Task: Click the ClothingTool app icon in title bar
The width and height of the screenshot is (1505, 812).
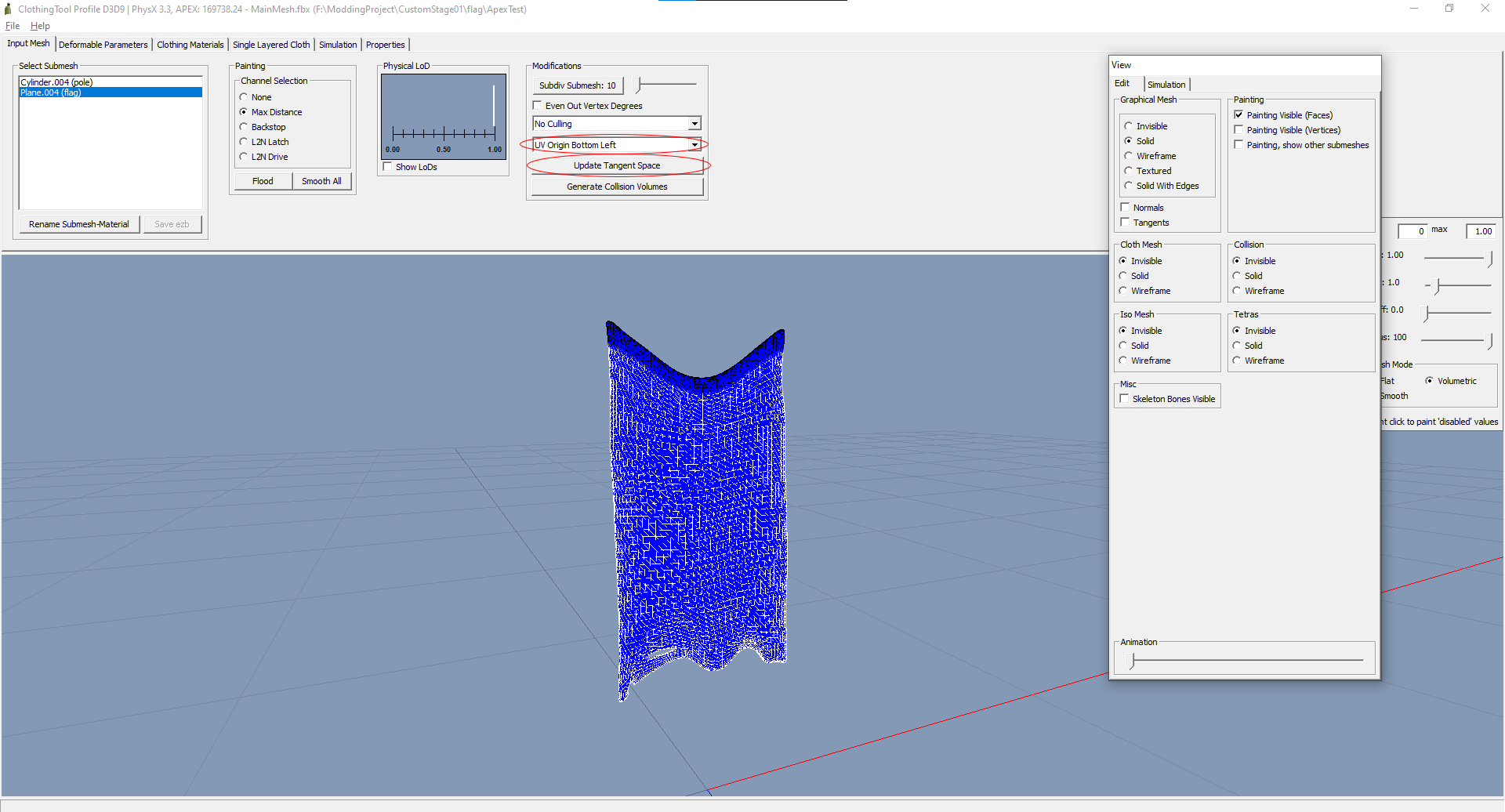Action: 8,9
